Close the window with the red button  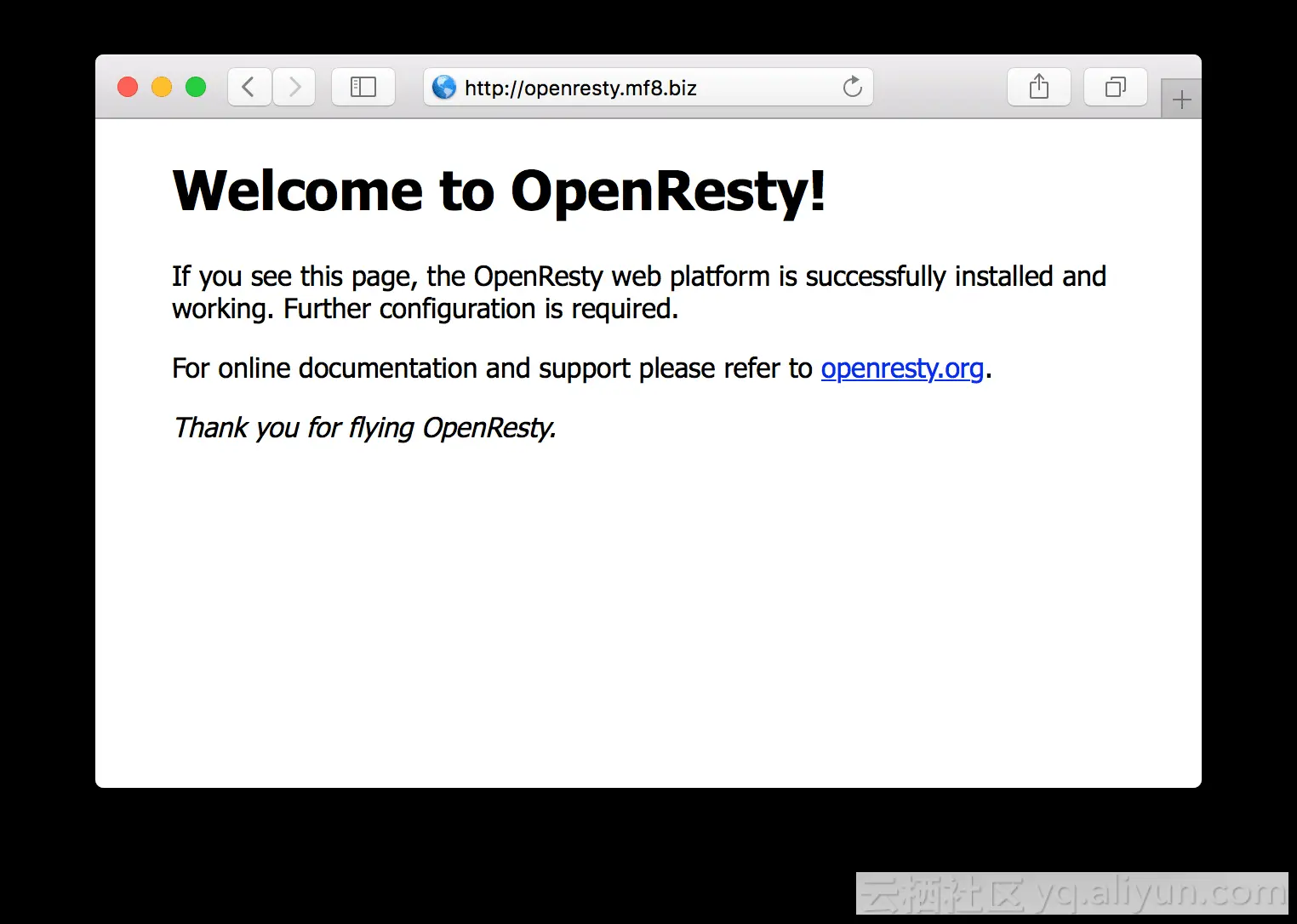[128, 87]
